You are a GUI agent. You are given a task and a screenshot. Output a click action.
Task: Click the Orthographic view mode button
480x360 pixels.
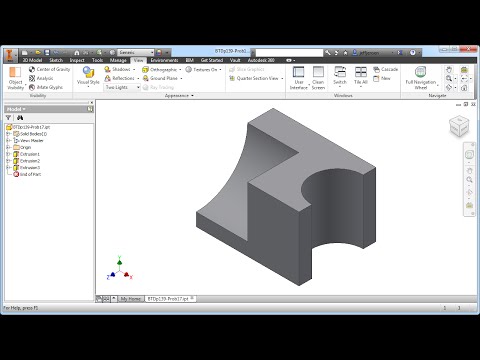[x=160, y=69]
